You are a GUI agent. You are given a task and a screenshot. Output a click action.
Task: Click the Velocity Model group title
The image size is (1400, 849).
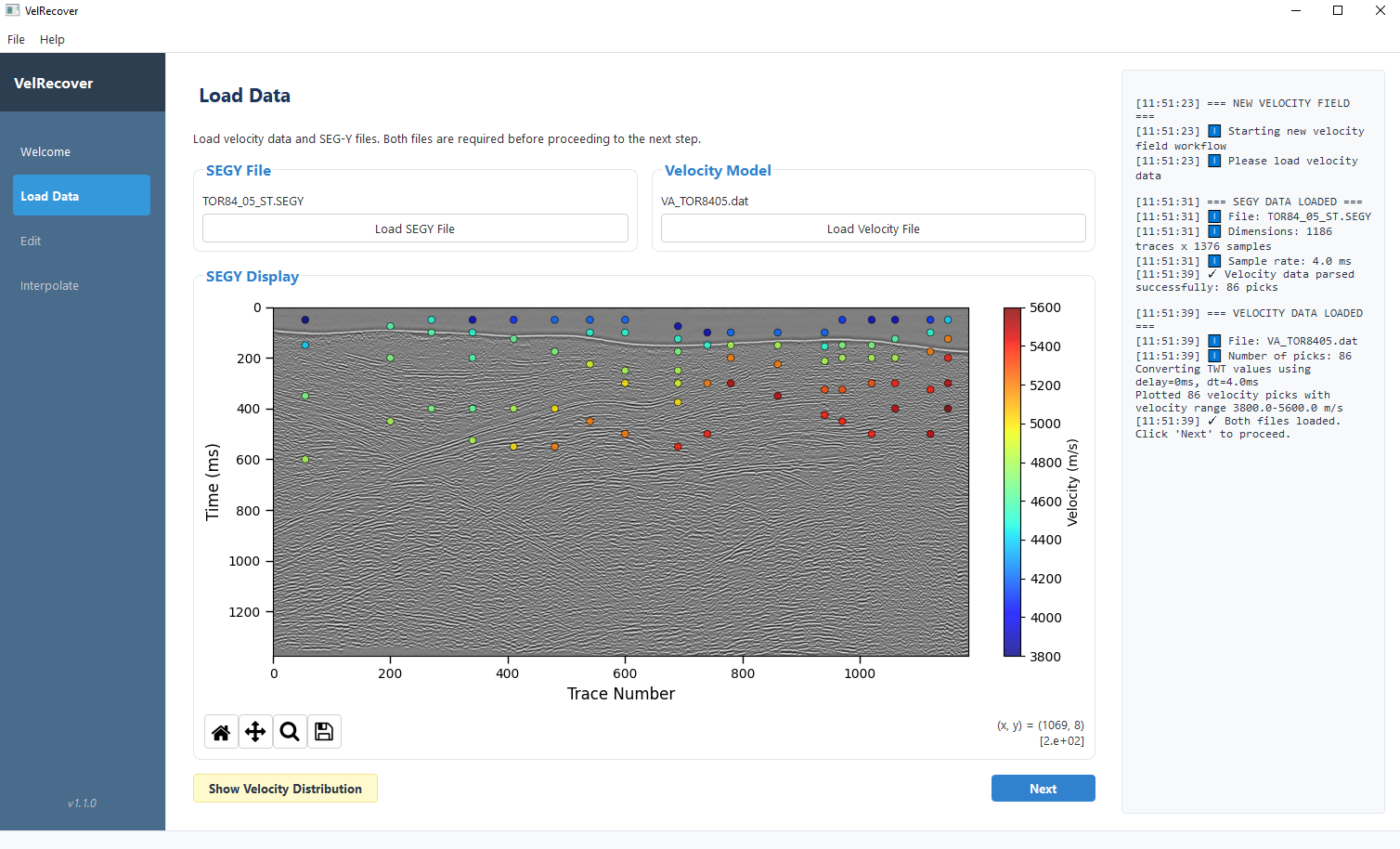(718, 171)
